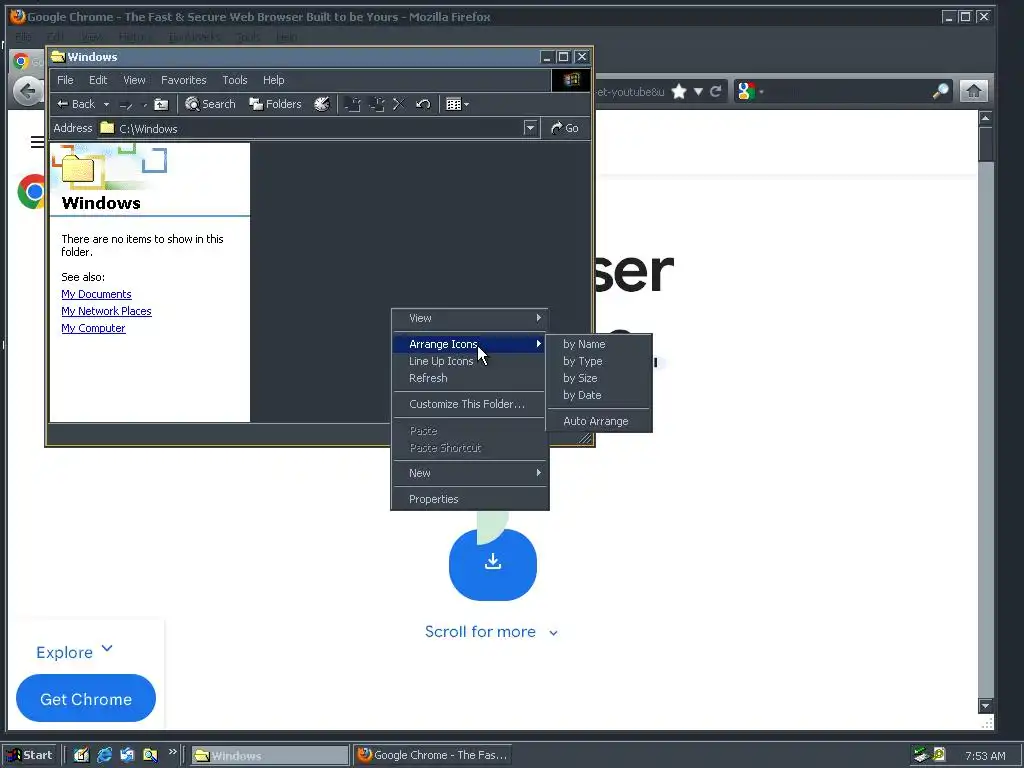Click the Forward arrow in Explorer toolbar

[126, 104]
